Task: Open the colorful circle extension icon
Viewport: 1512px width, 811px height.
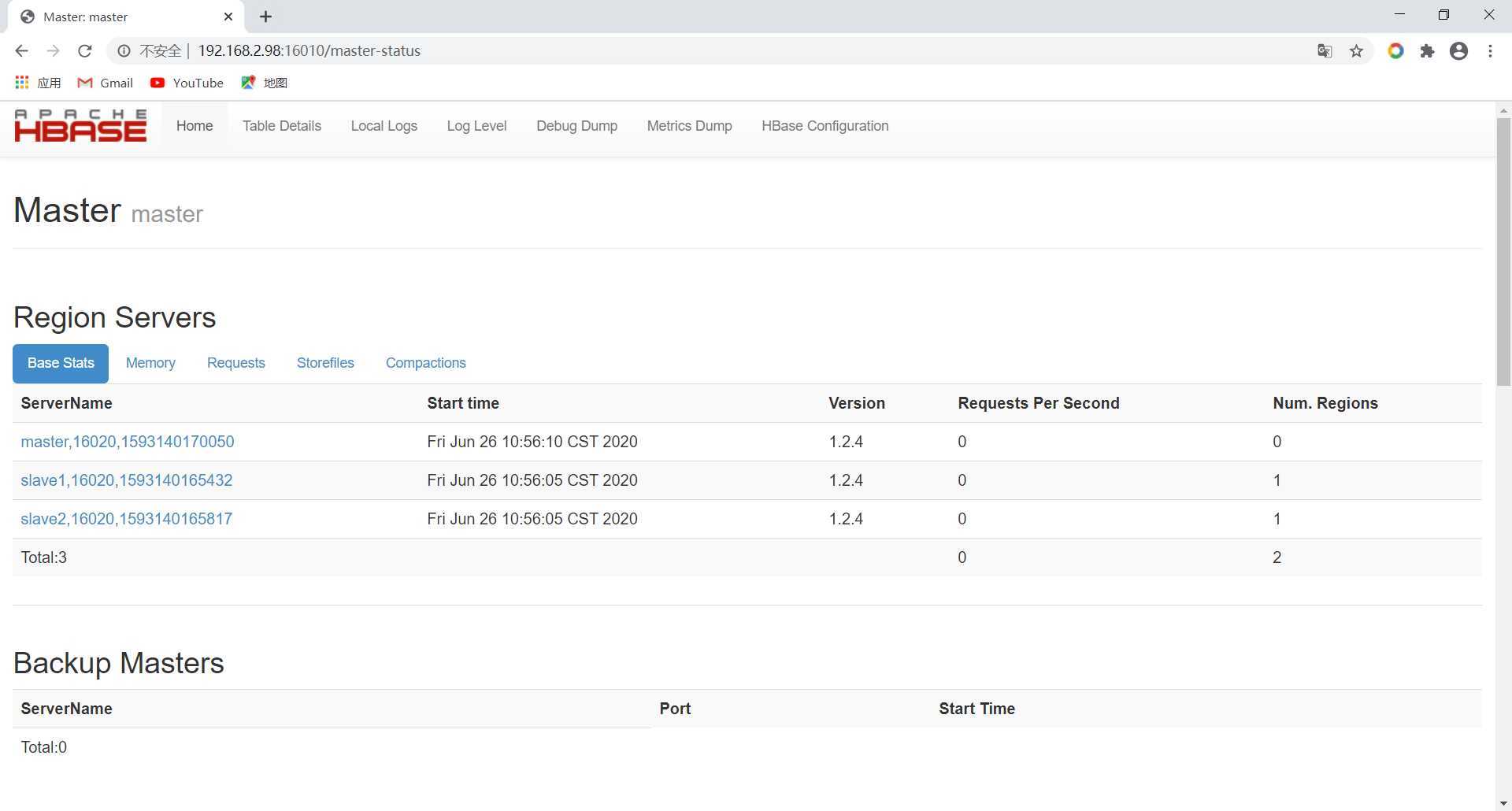Action: point(1395,50)
